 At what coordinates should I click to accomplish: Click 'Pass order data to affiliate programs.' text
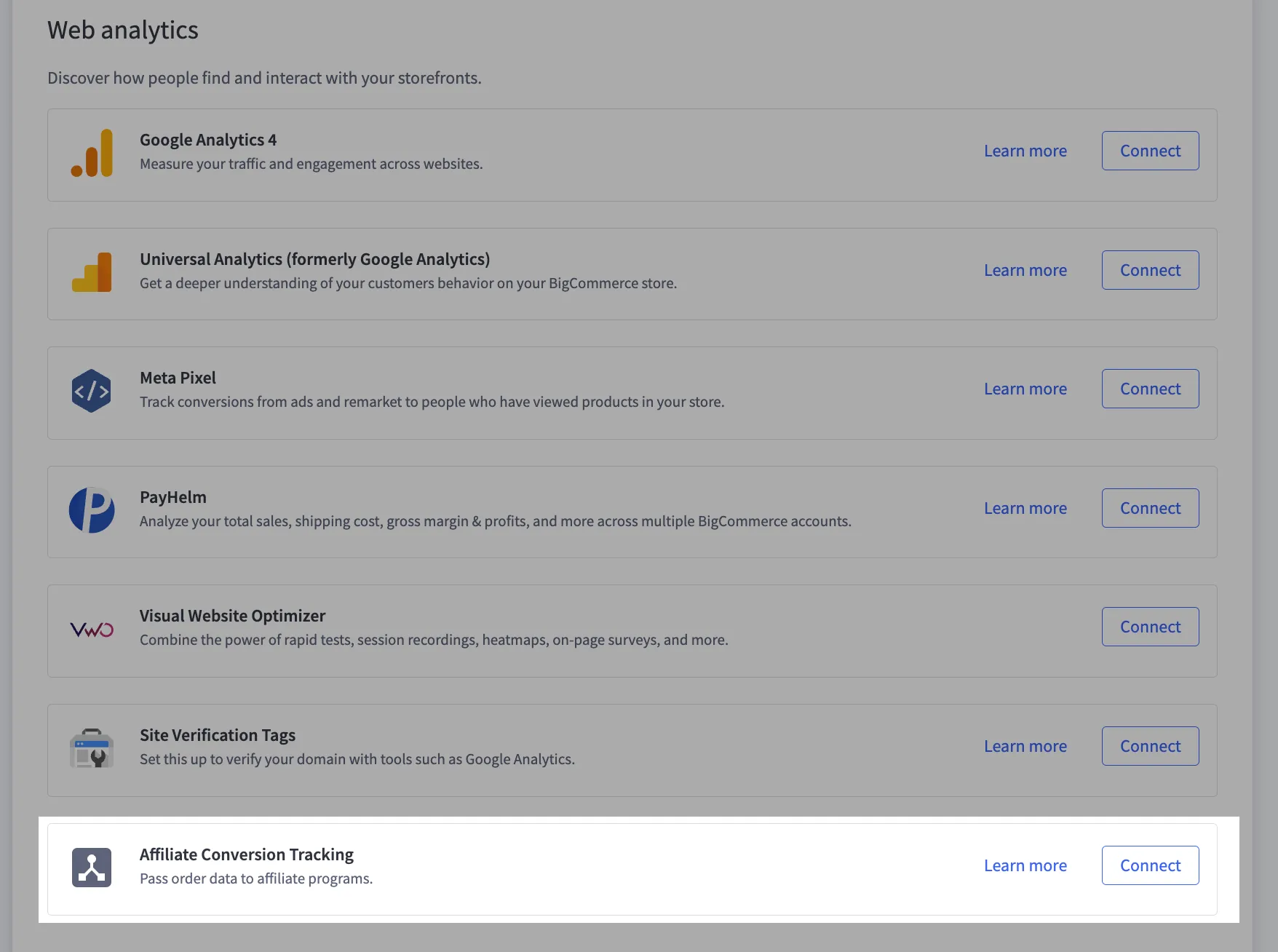[256, 878]
